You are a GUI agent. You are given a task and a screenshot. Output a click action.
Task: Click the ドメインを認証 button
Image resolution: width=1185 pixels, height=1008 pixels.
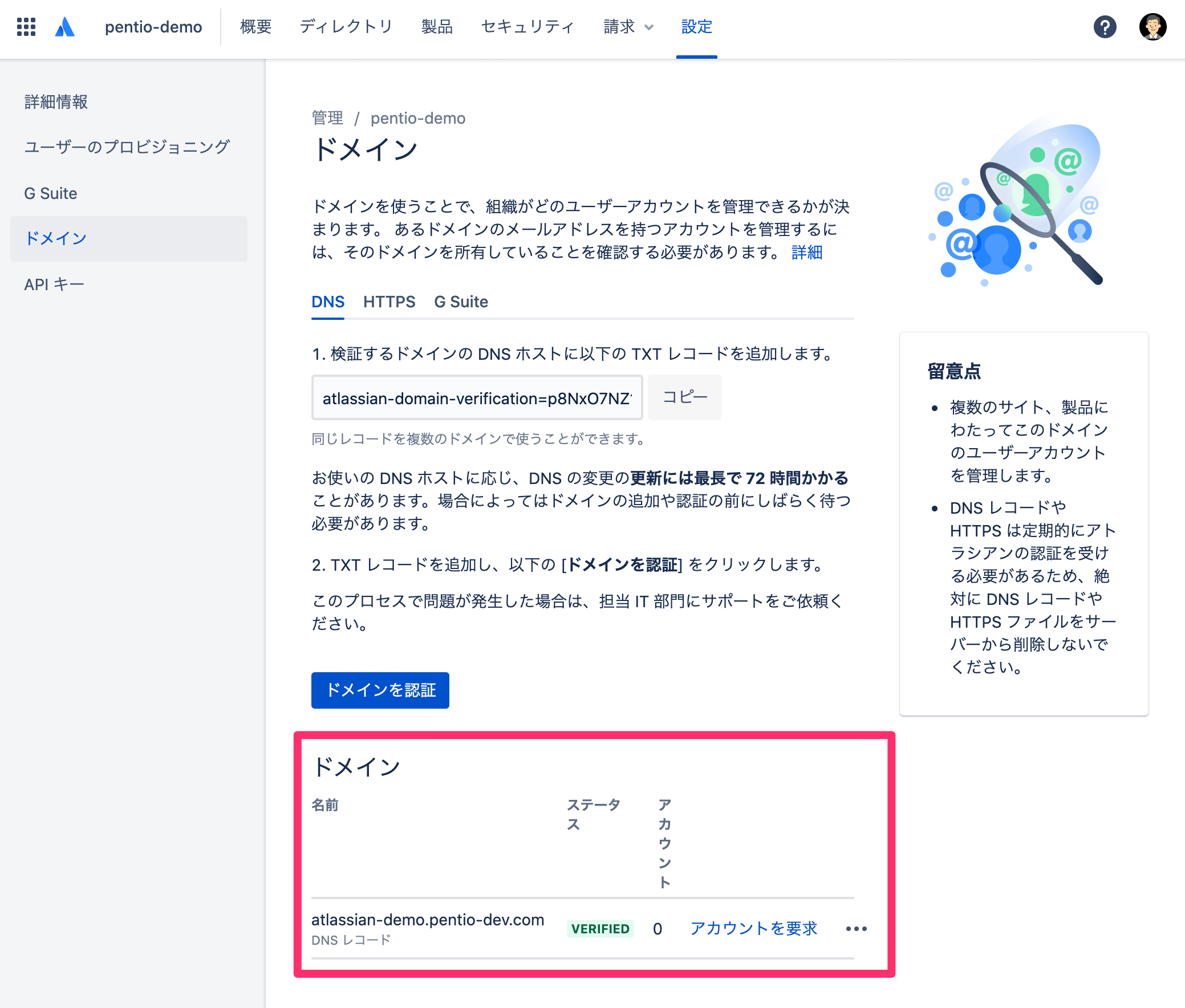[x=380, y=690]
